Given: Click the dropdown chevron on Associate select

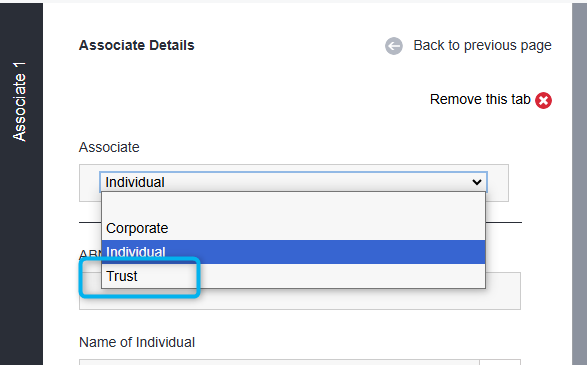Looking at the screenshot, I should coord(477,182).
